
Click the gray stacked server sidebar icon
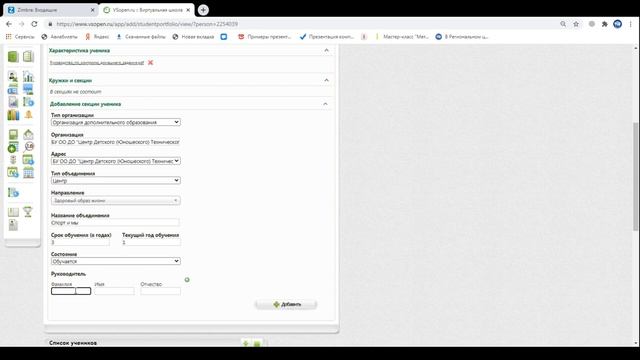13,160
